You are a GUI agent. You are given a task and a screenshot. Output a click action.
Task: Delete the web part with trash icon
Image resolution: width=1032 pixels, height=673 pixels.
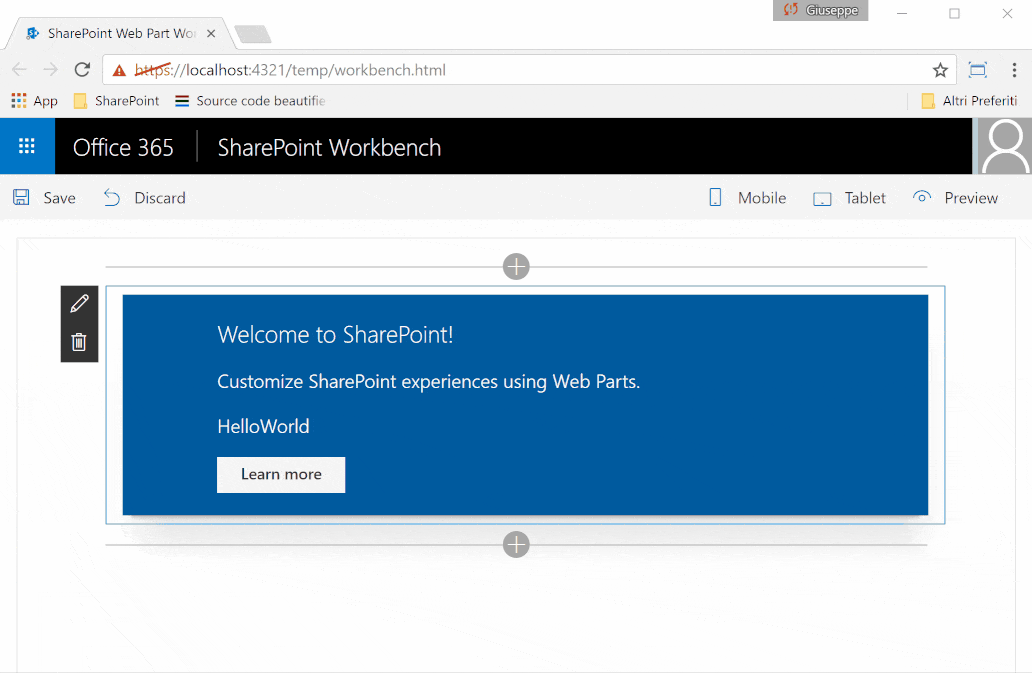tap(79, 342)
